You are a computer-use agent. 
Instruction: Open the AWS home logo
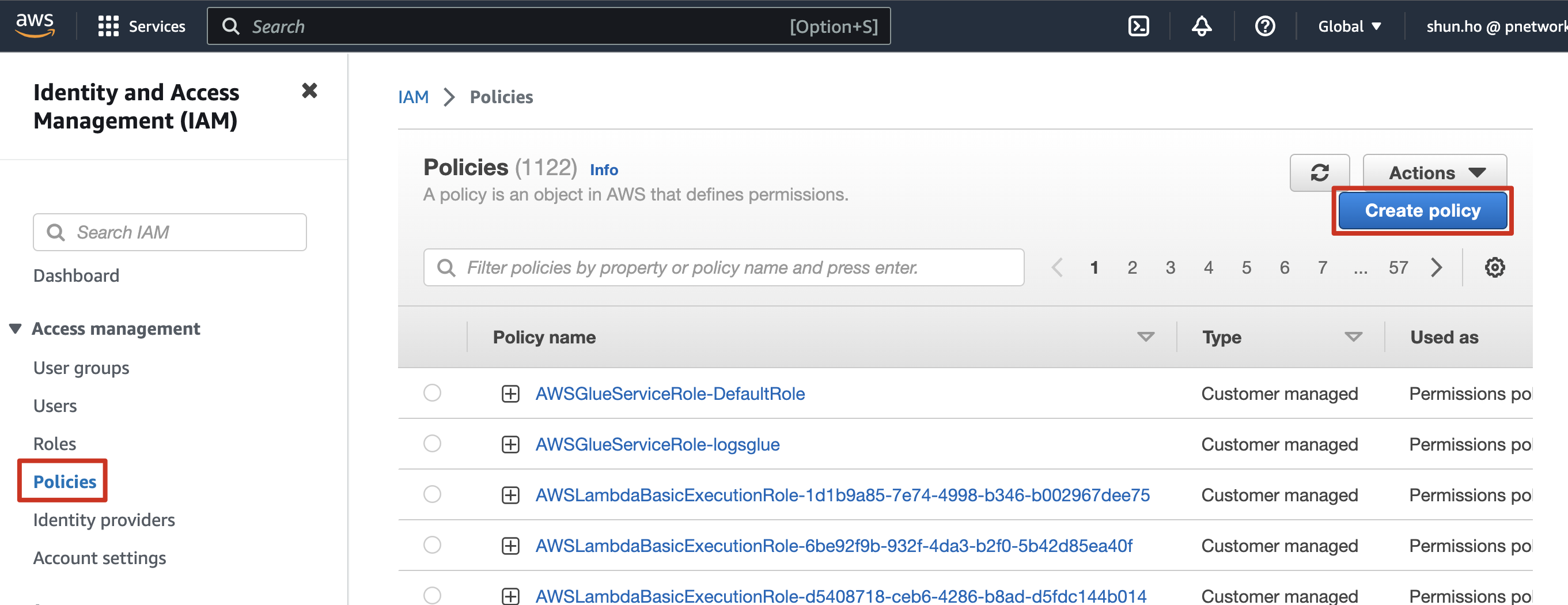[35, 25]
